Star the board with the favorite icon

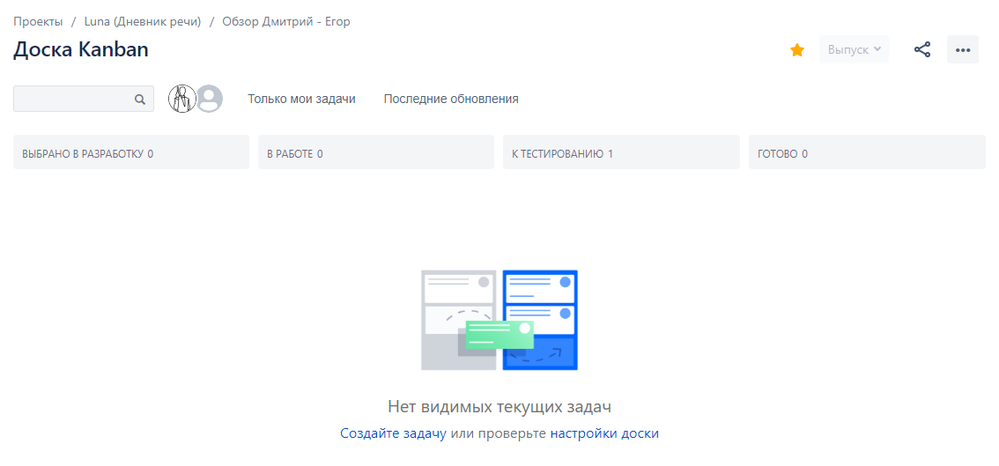click(796, 50)
